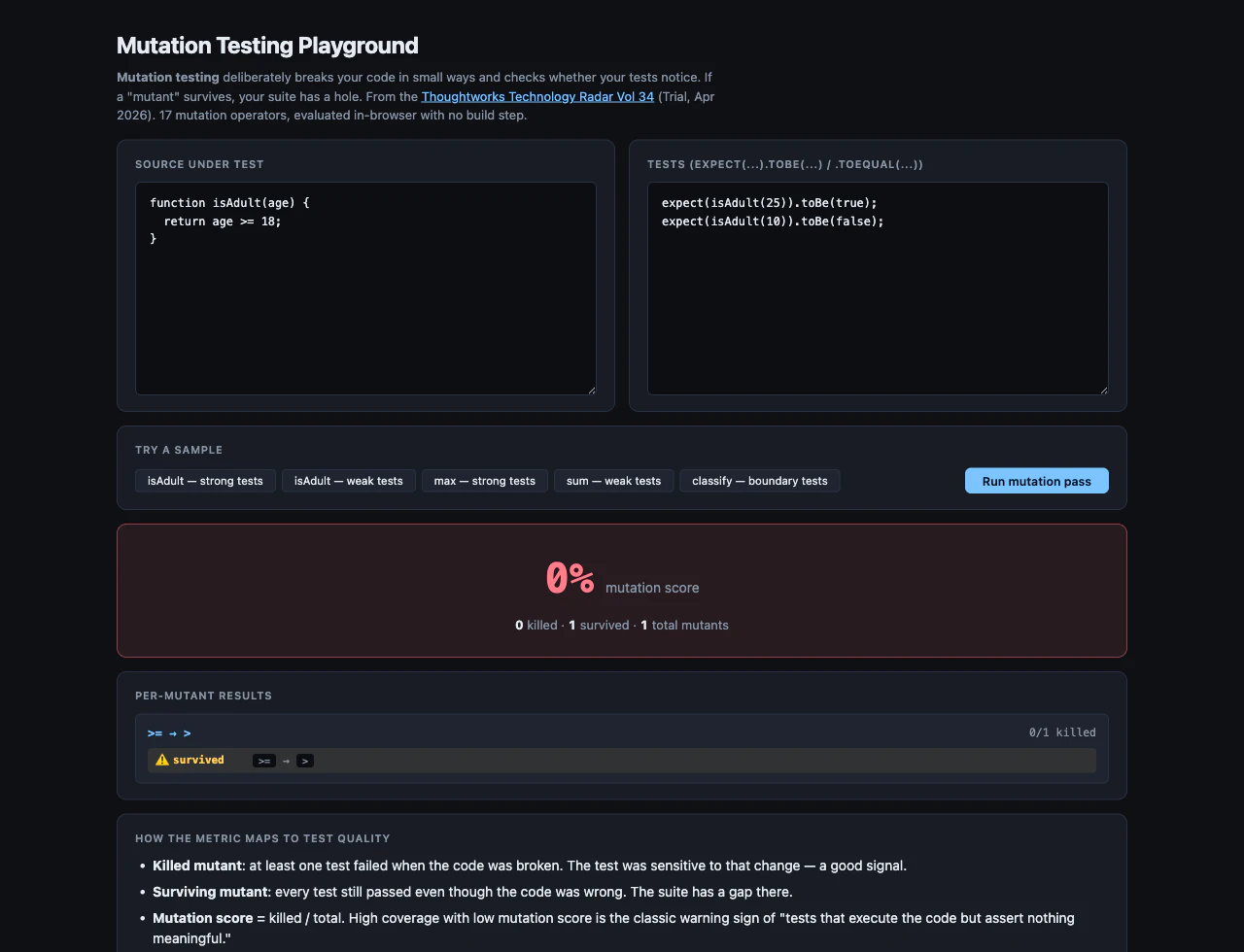Viewport: 1244px width, 952px height.
Task: Click the "survived" status label
Action: click(x=198, y=760)
